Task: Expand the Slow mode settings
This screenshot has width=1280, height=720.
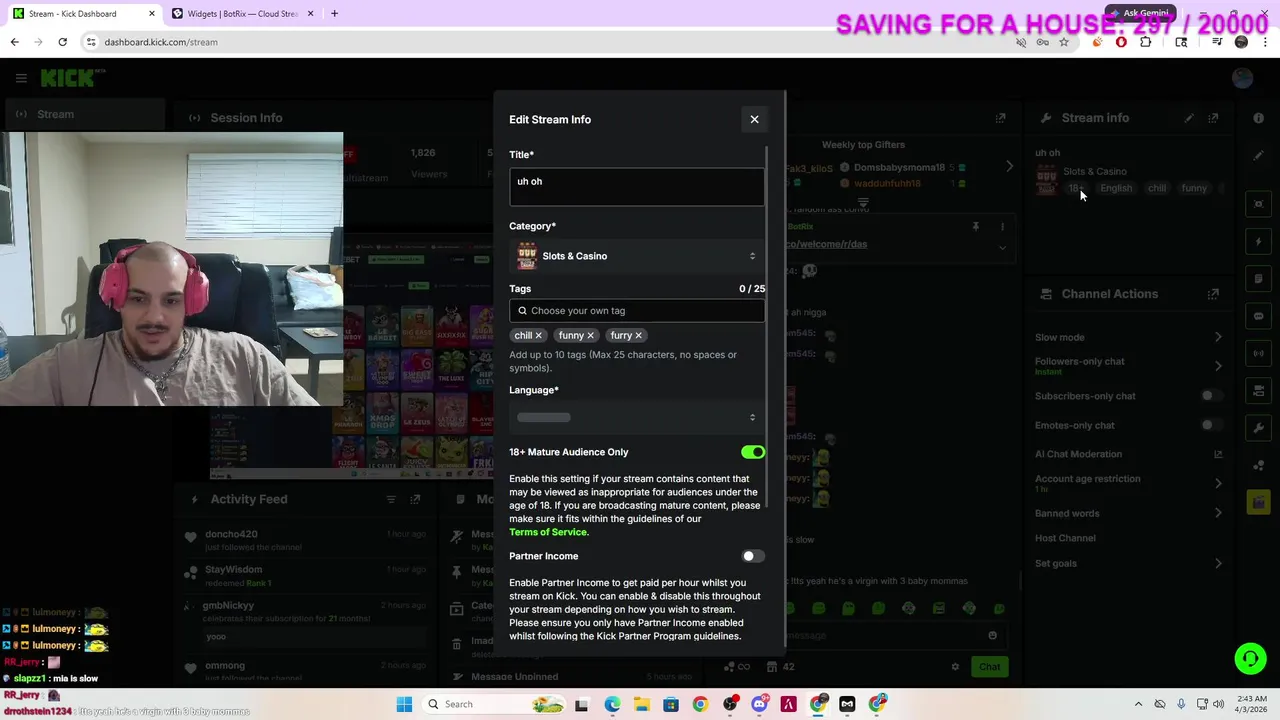Action: 1128,337
